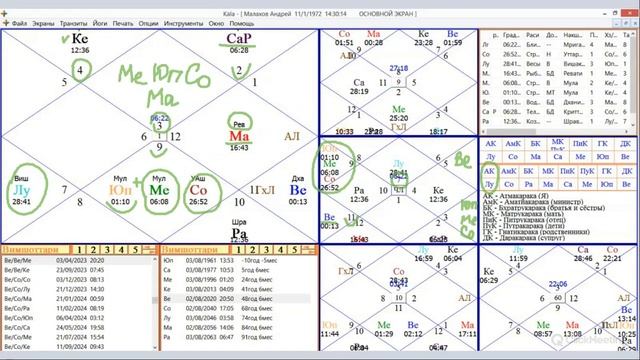Open Вимшоттари selector above the Юп 1961 list
The width and height of the screenshot is (640, 360).
pos(195,249)
